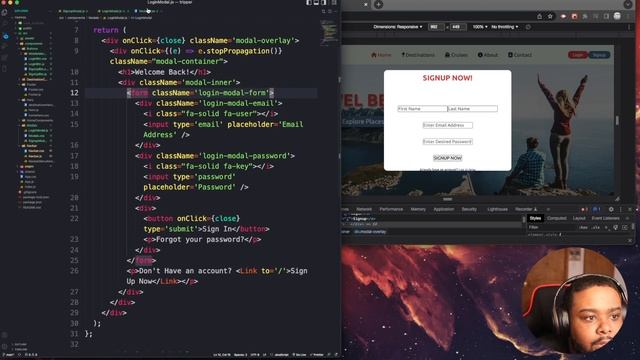This screenshot has height=360, width=640.
Task: Click the SIGNUP NOW! button in modal
Action: click(x=447, y=158)
